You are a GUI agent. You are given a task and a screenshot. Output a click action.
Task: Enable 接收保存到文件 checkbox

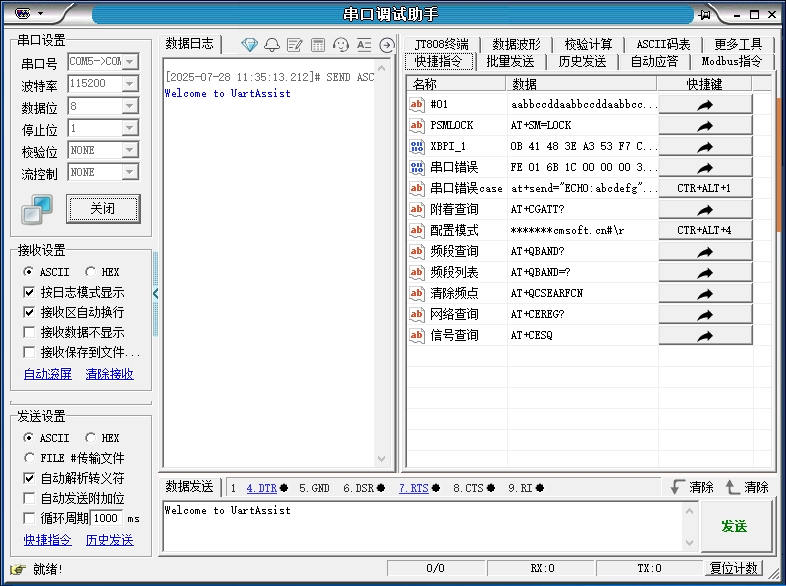pyautogui.click(x=29, y=352)
